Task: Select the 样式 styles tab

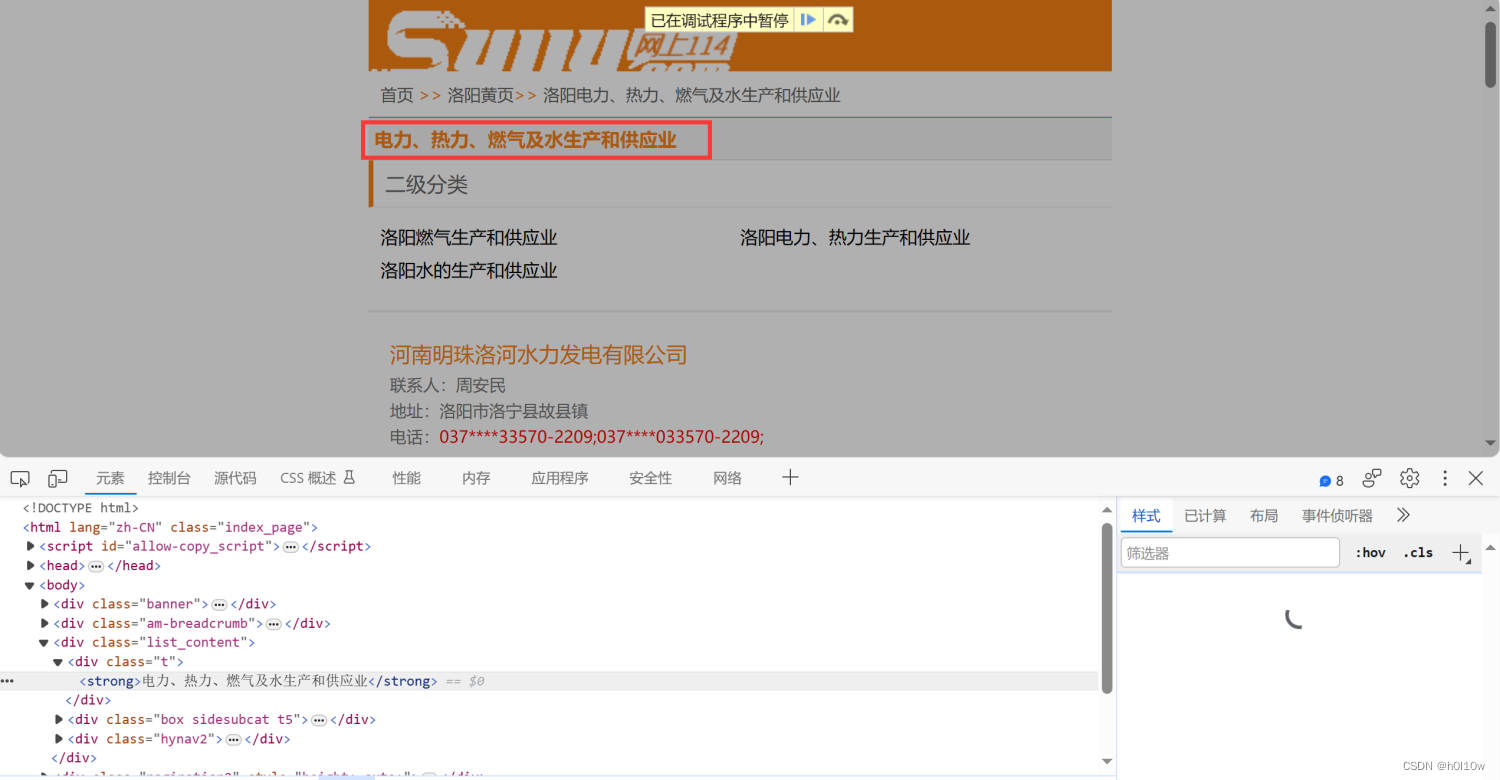Action: [x=1146, y=516]
